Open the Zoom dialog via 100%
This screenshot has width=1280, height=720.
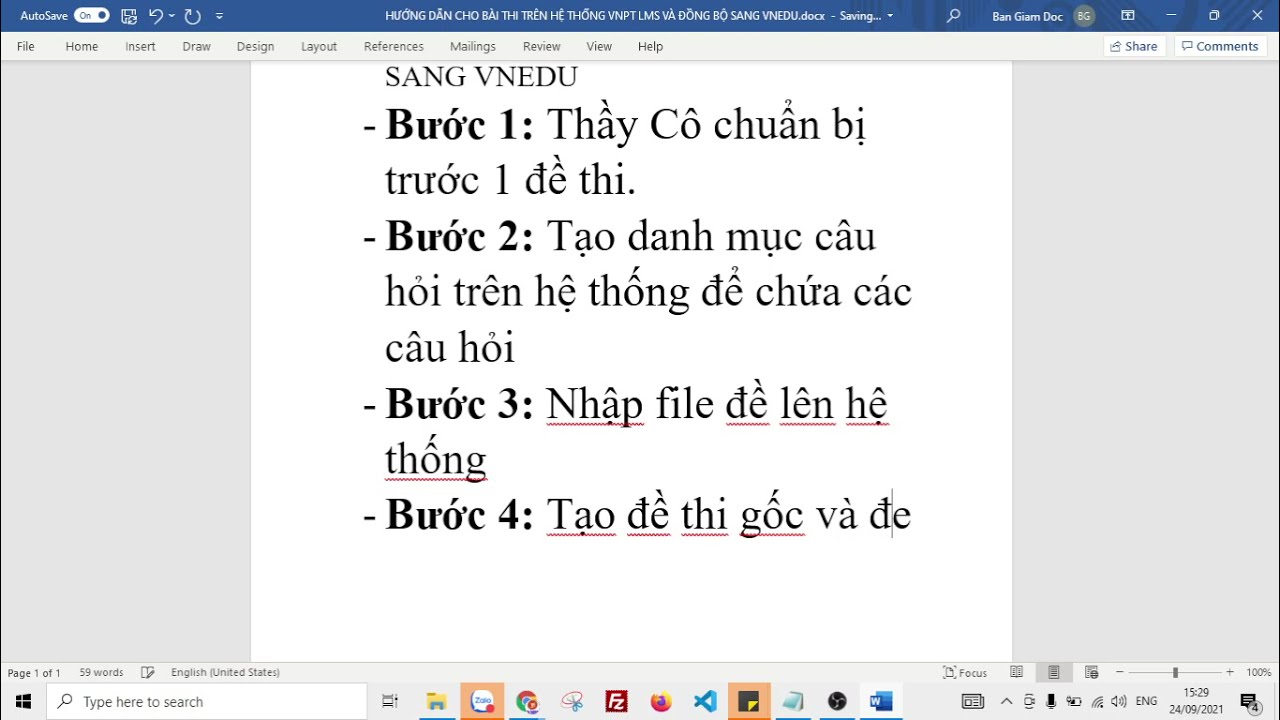tap(1259, 673)
